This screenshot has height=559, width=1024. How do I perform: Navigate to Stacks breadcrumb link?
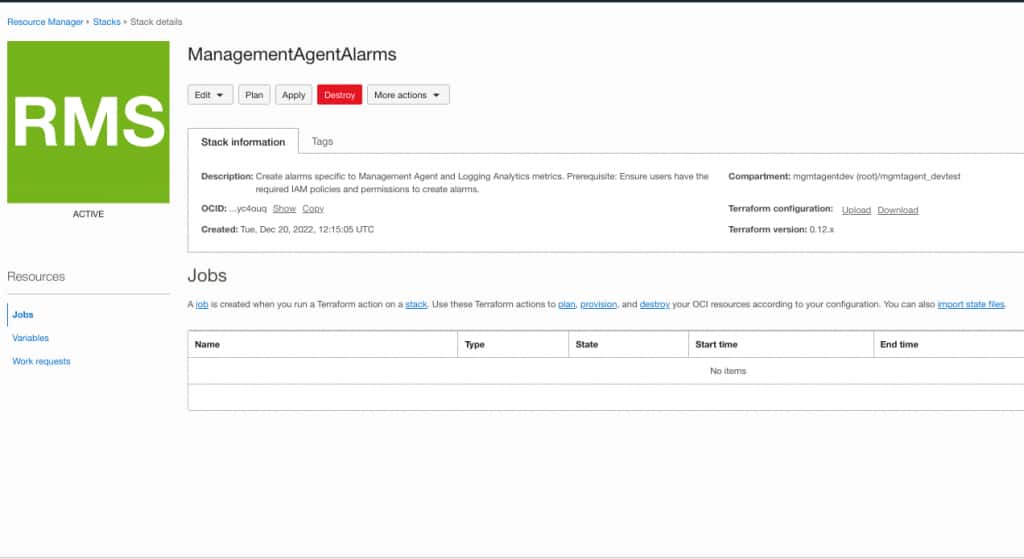coord(106,22)
